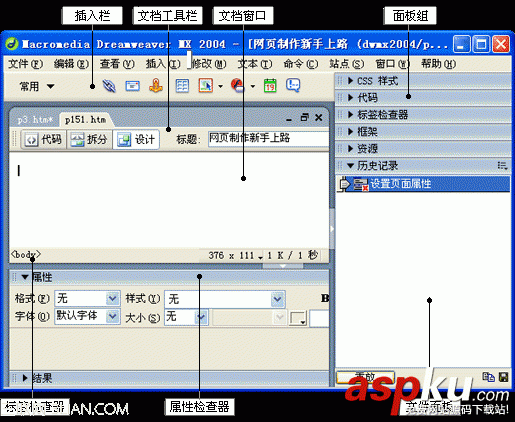
Task: Open the Images dropdown arrow
Action: point(220,86)
